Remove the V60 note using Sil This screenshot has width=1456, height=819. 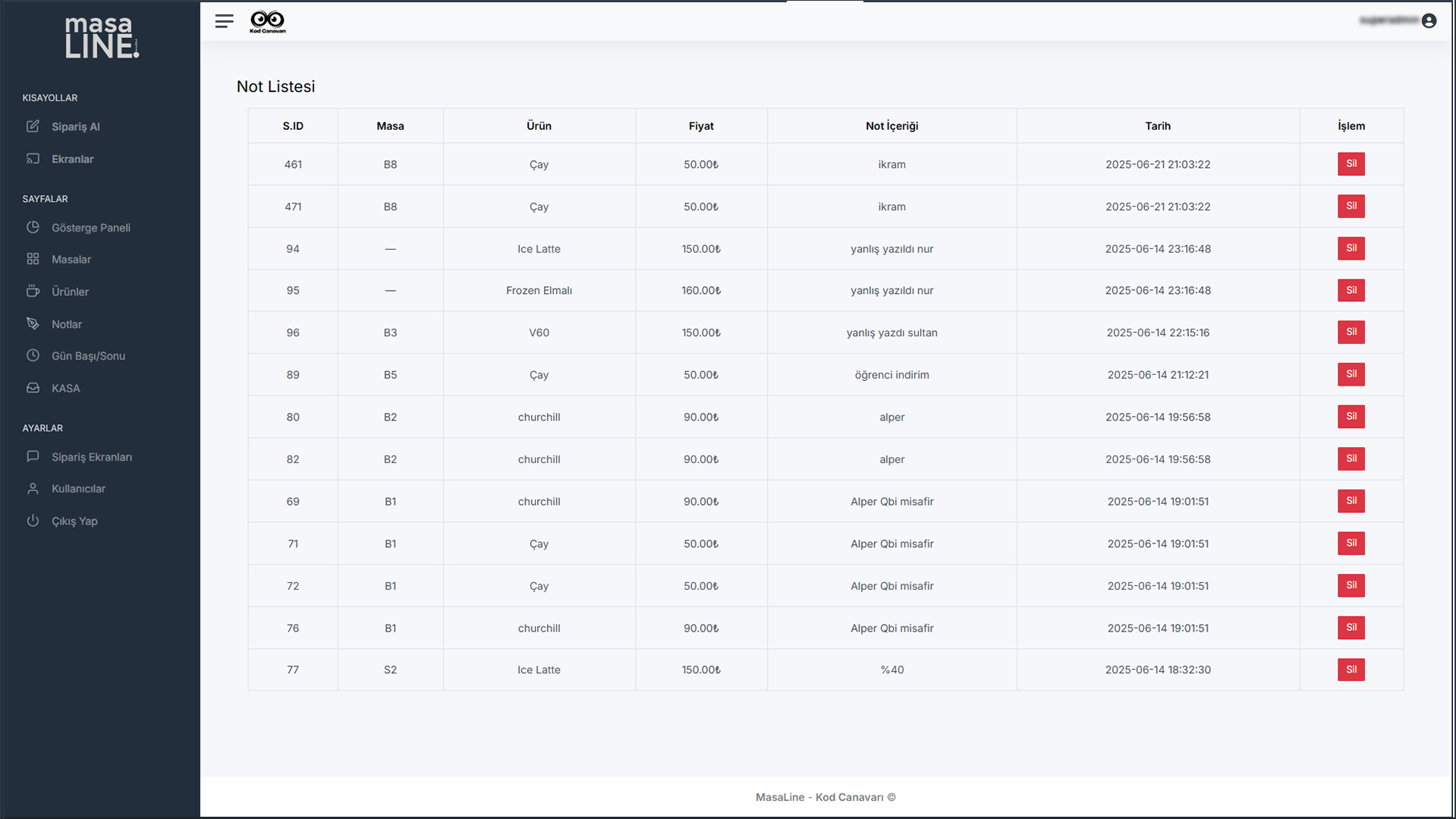tap(1351, 332)
